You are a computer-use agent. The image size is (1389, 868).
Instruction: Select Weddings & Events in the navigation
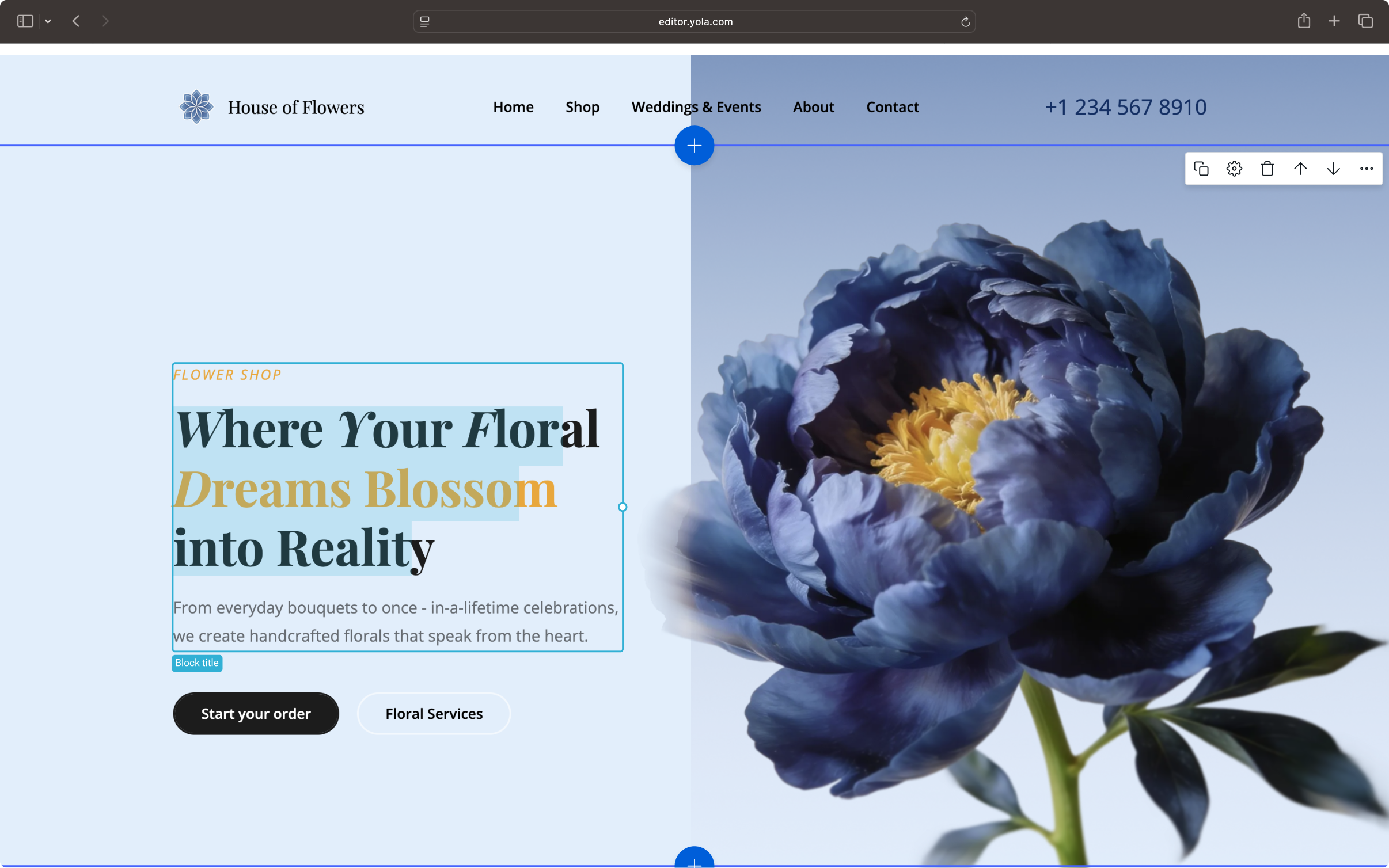pos(696,107)
